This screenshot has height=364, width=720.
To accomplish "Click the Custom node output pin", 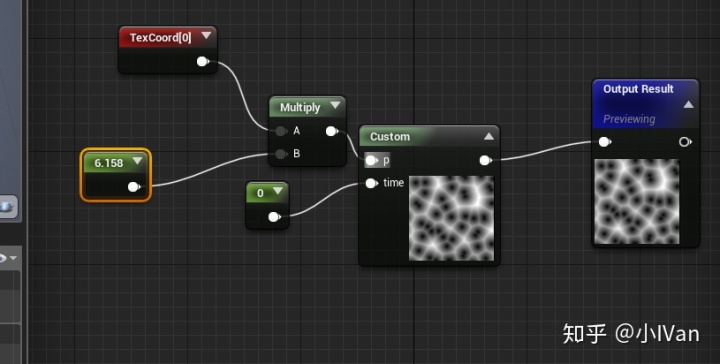I will (485, 160).
